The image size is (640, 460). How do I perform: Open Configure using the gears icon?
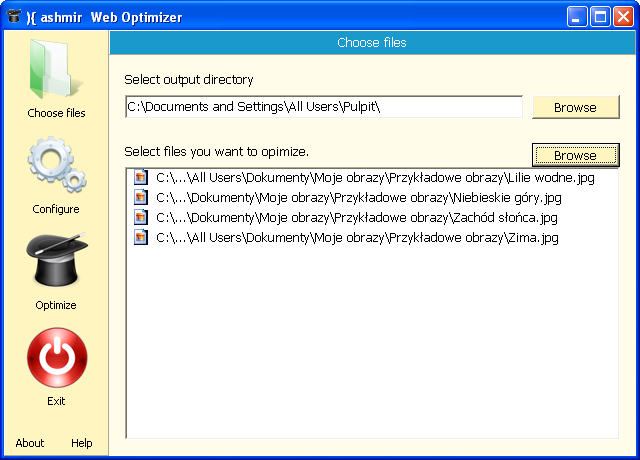tap(55, 167)
